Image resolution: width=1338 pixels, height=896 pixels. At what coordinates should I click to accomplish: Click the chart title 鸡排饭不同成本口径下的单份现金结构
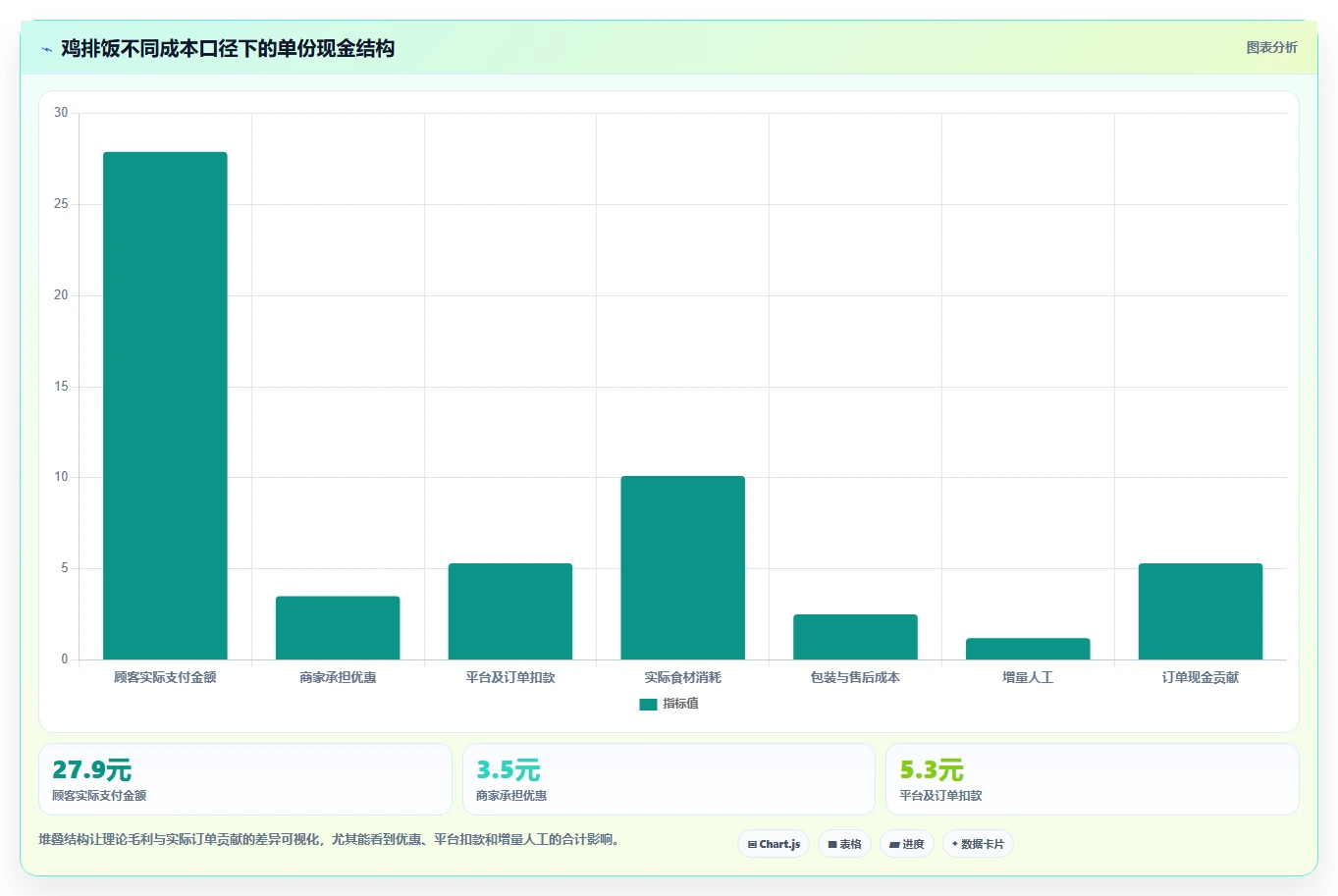click(228, 48)
